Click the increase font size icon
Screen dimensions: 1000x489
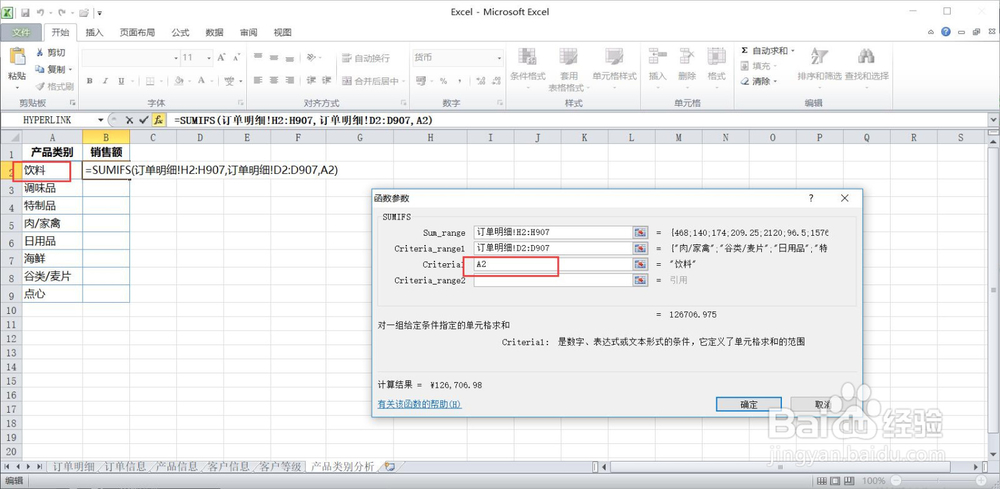(221, 57)
